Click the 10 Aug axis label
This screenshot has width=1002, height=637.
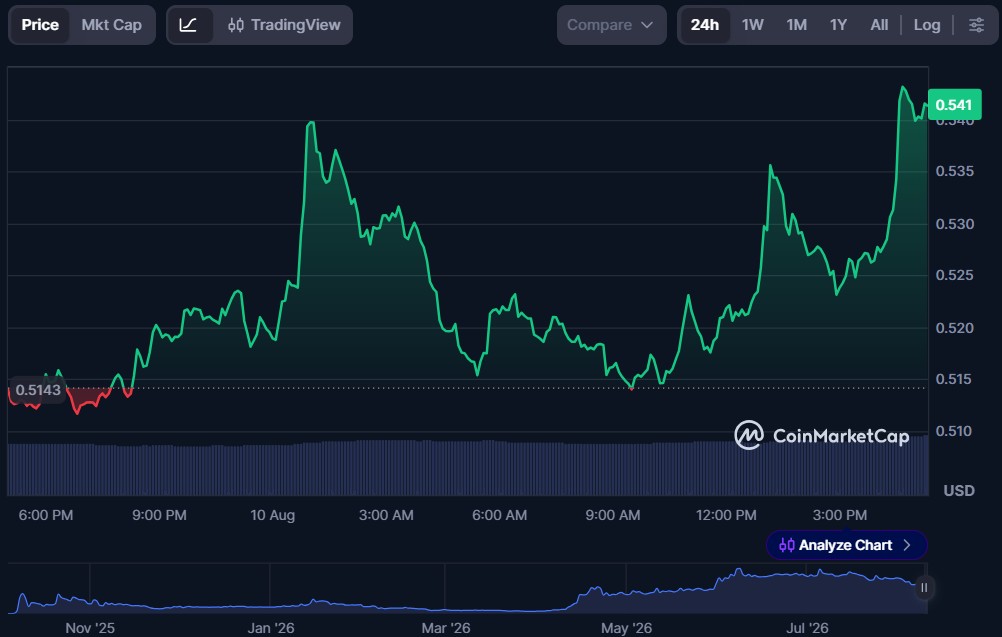point(272,515)
